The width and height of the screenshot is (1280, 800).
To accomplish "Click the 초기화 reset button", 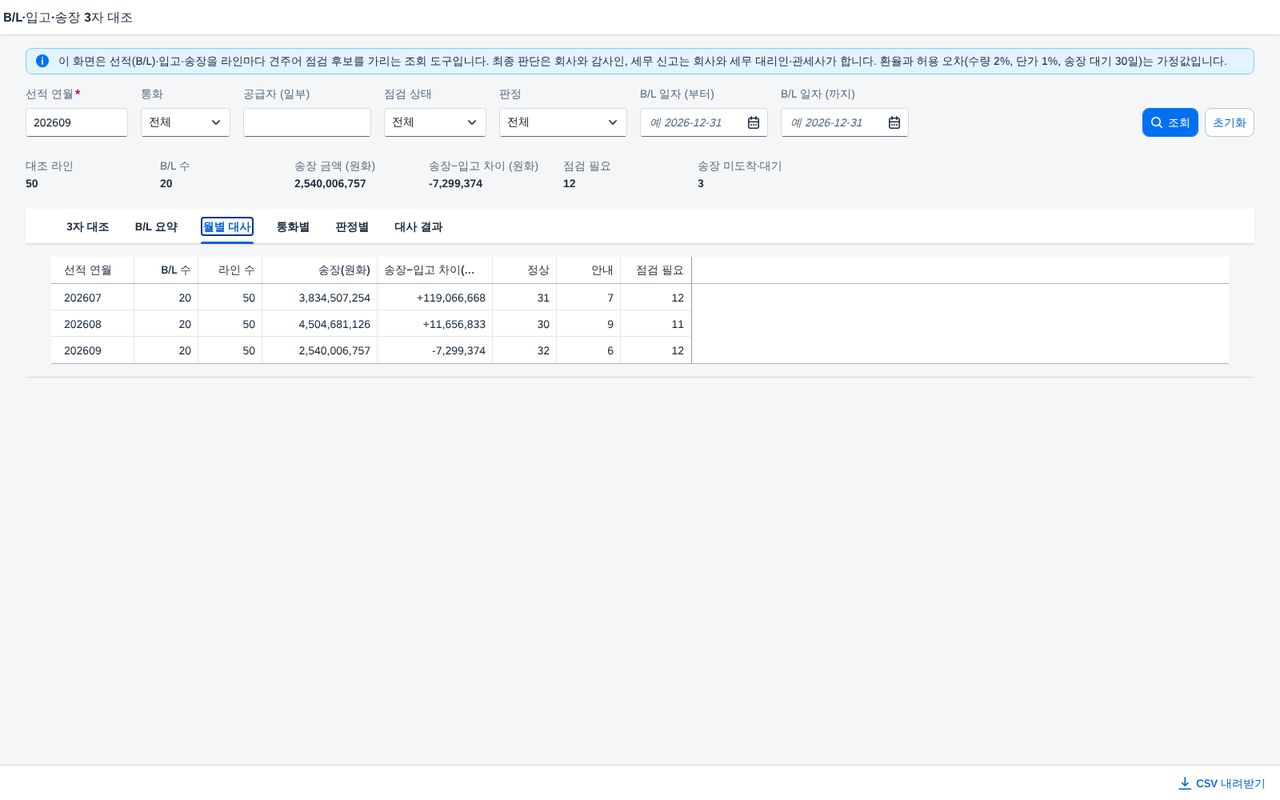I will 1229,122.
